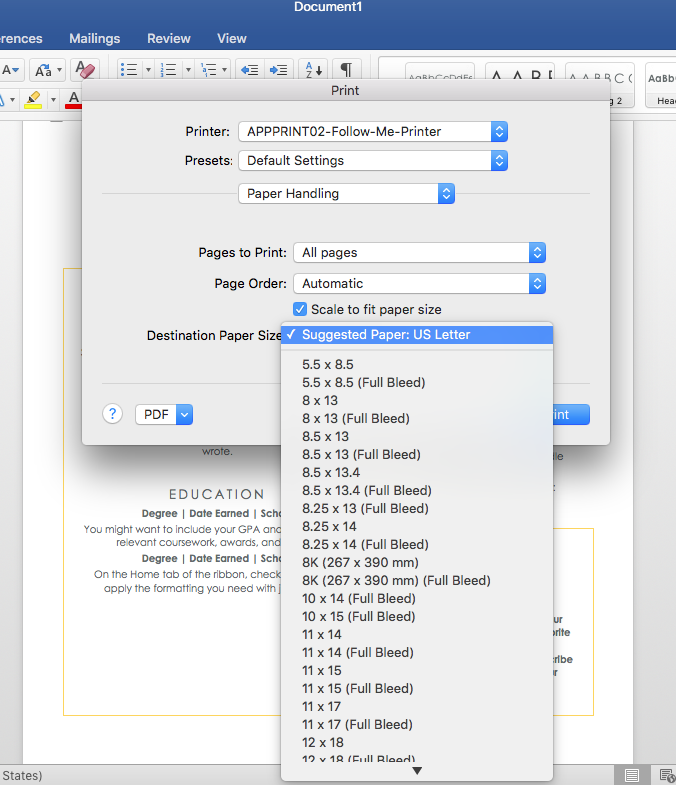Select 8.5 x 13.4 paper size

(417, 473)
